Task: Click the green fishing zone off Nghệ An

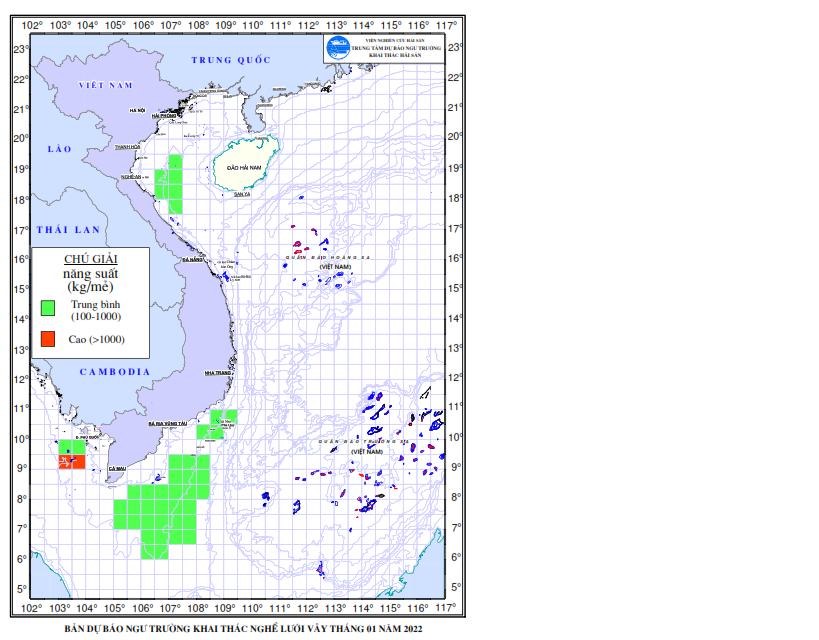Action: point(169,186)
